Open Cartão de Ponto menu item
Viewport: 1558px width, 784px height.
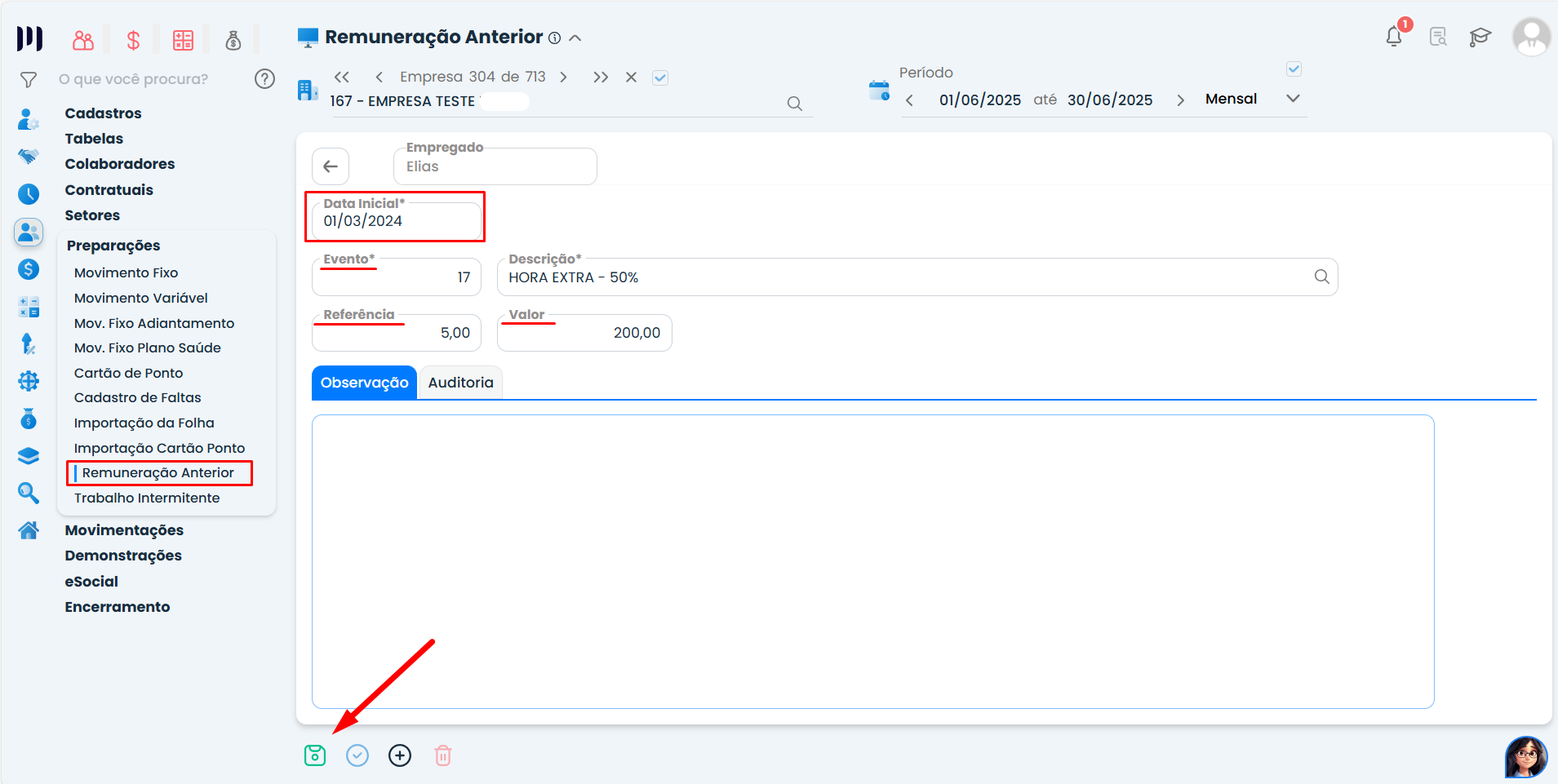(128, 373)
